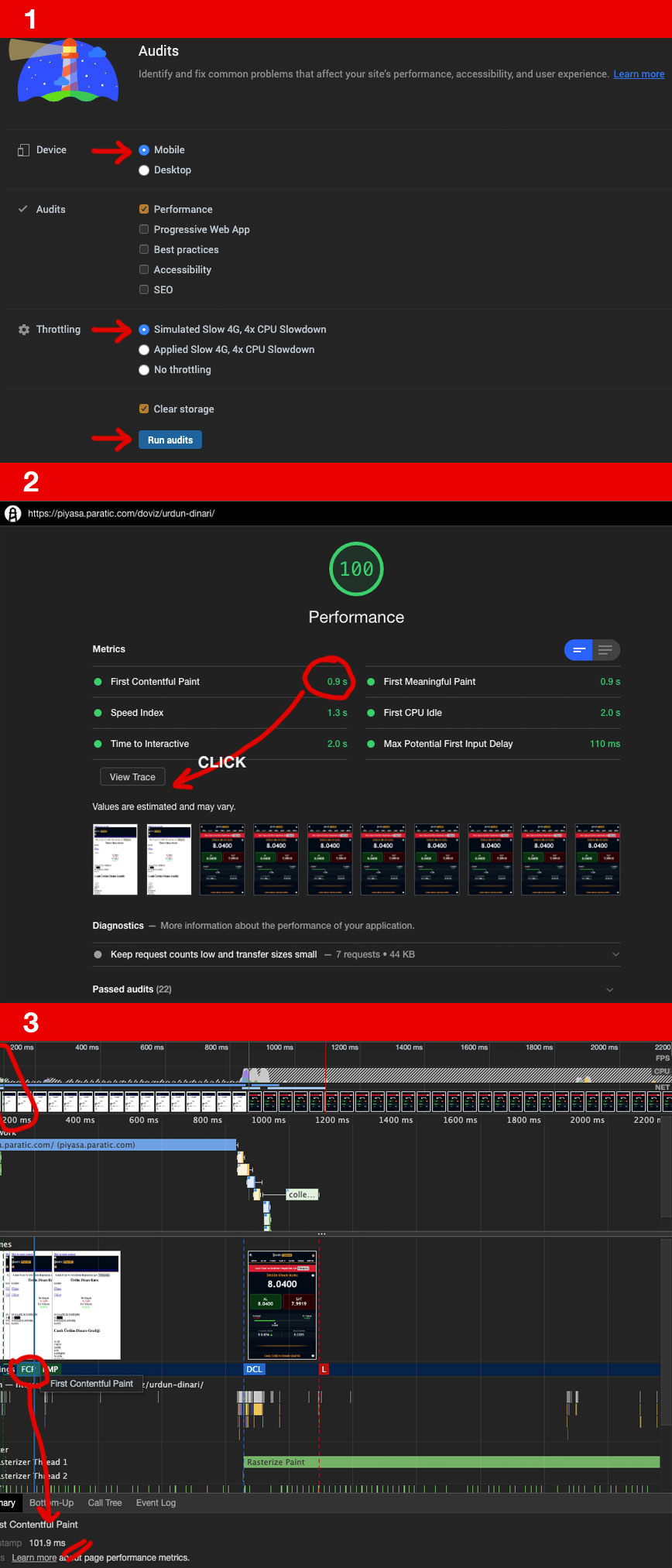Open the Bottom-Up tab

pyautogui.click(x=51, y=1503)
